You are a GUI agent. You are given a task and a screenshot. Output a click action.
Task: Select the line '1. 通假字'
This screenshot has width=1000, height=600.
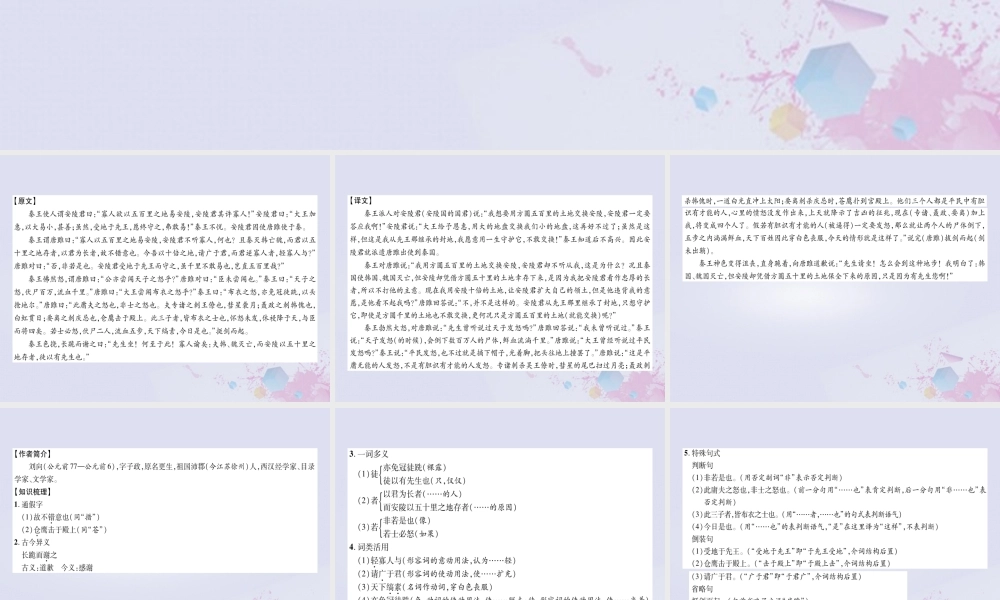click(29, 504)
